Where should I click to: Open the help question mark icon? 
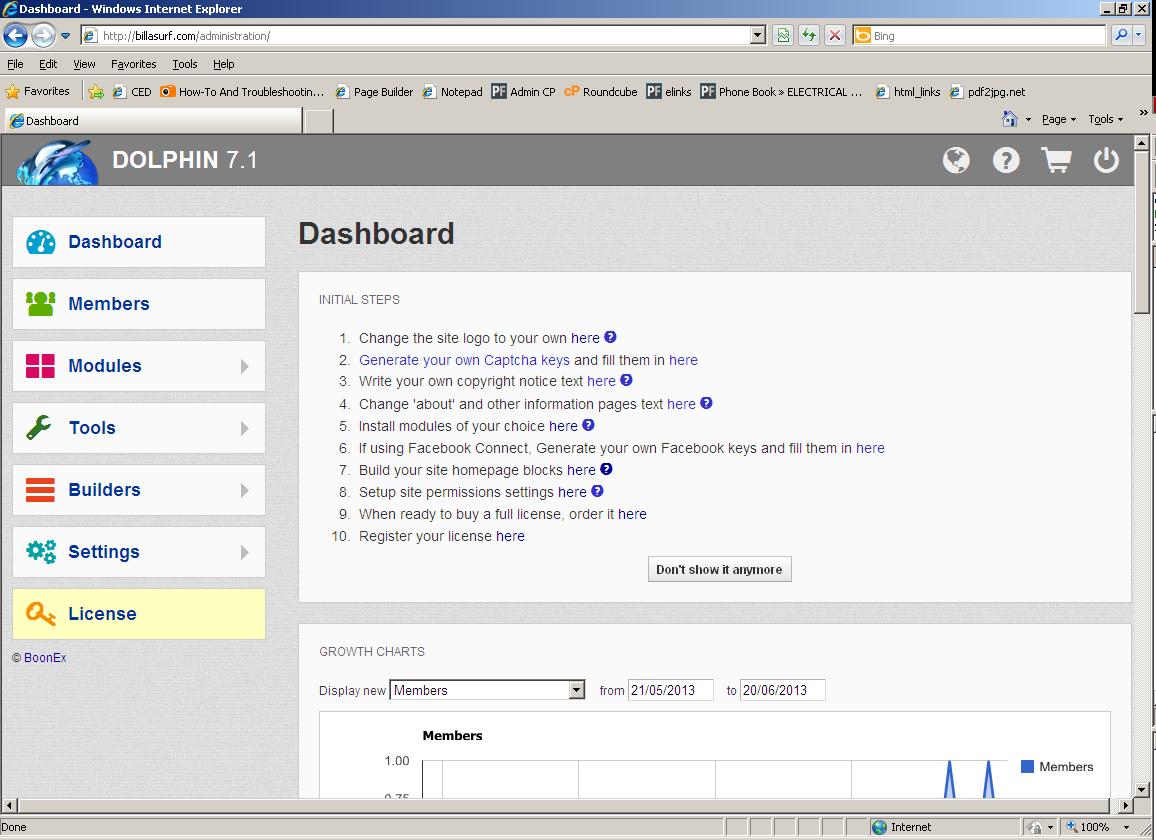click(1006, 160)
